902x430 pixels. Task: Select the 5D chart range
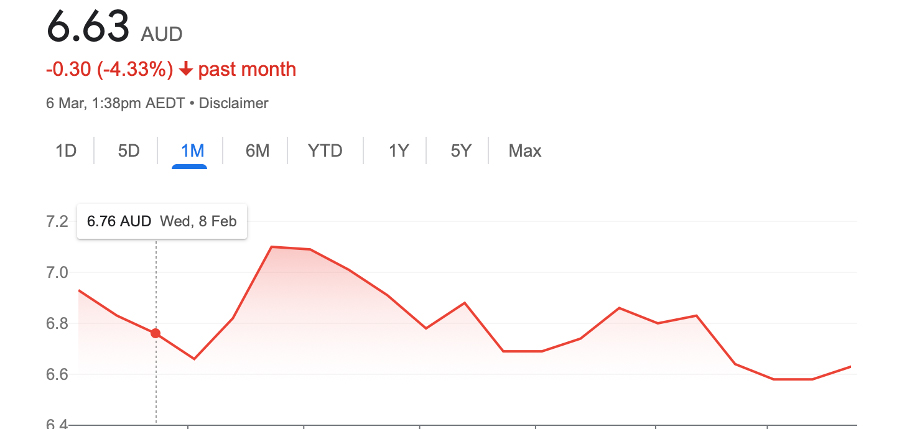click(x=129, y=151)
